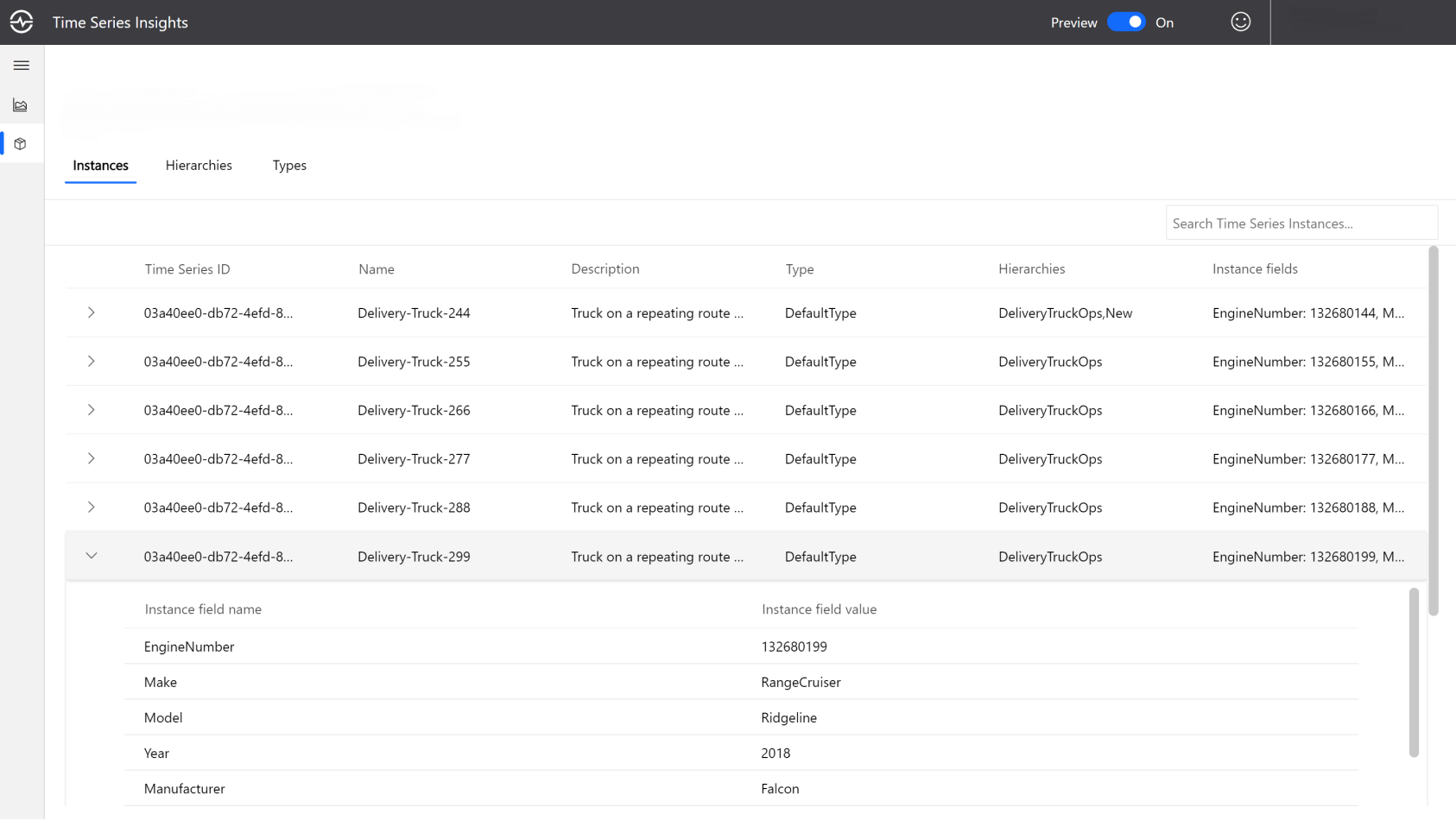This screenshot has width=1456, height=820.
Task: Click the feedback smiley face icon
Action: (1240, 22)
